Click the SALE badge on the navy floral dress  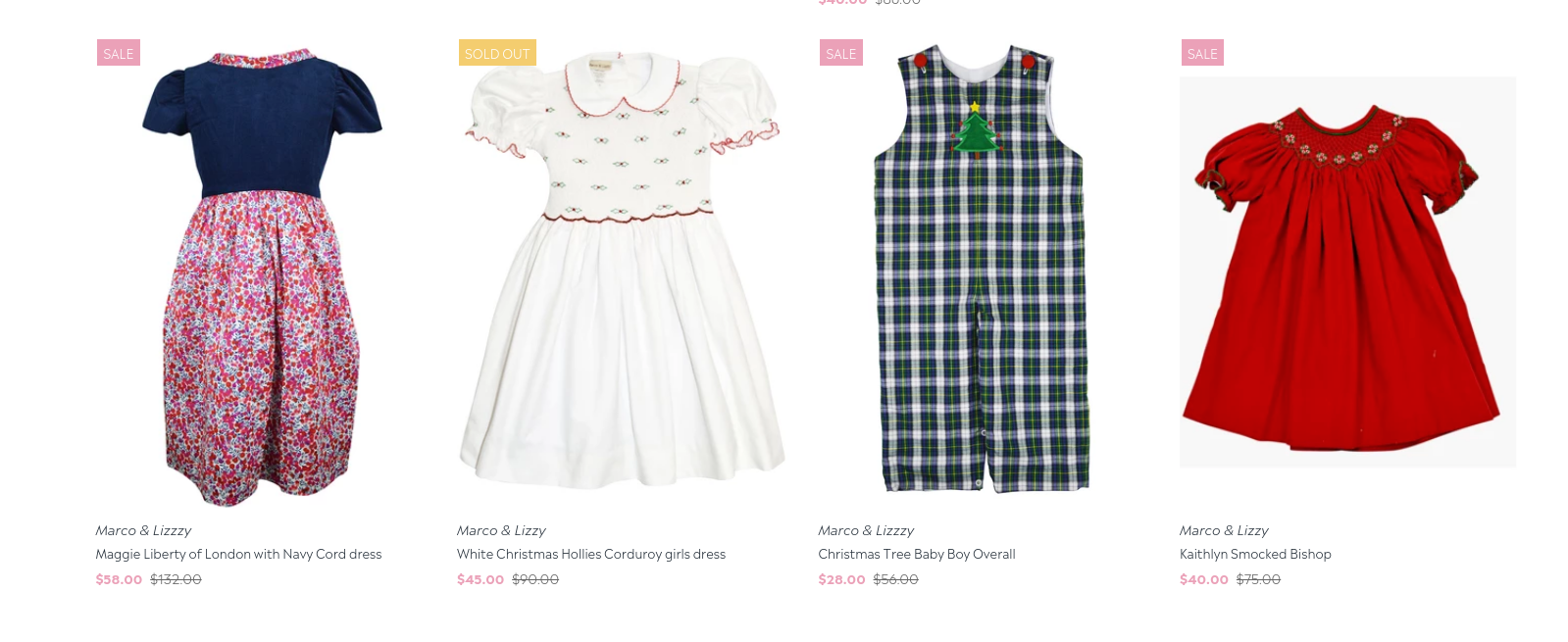(x=119, y=53)
